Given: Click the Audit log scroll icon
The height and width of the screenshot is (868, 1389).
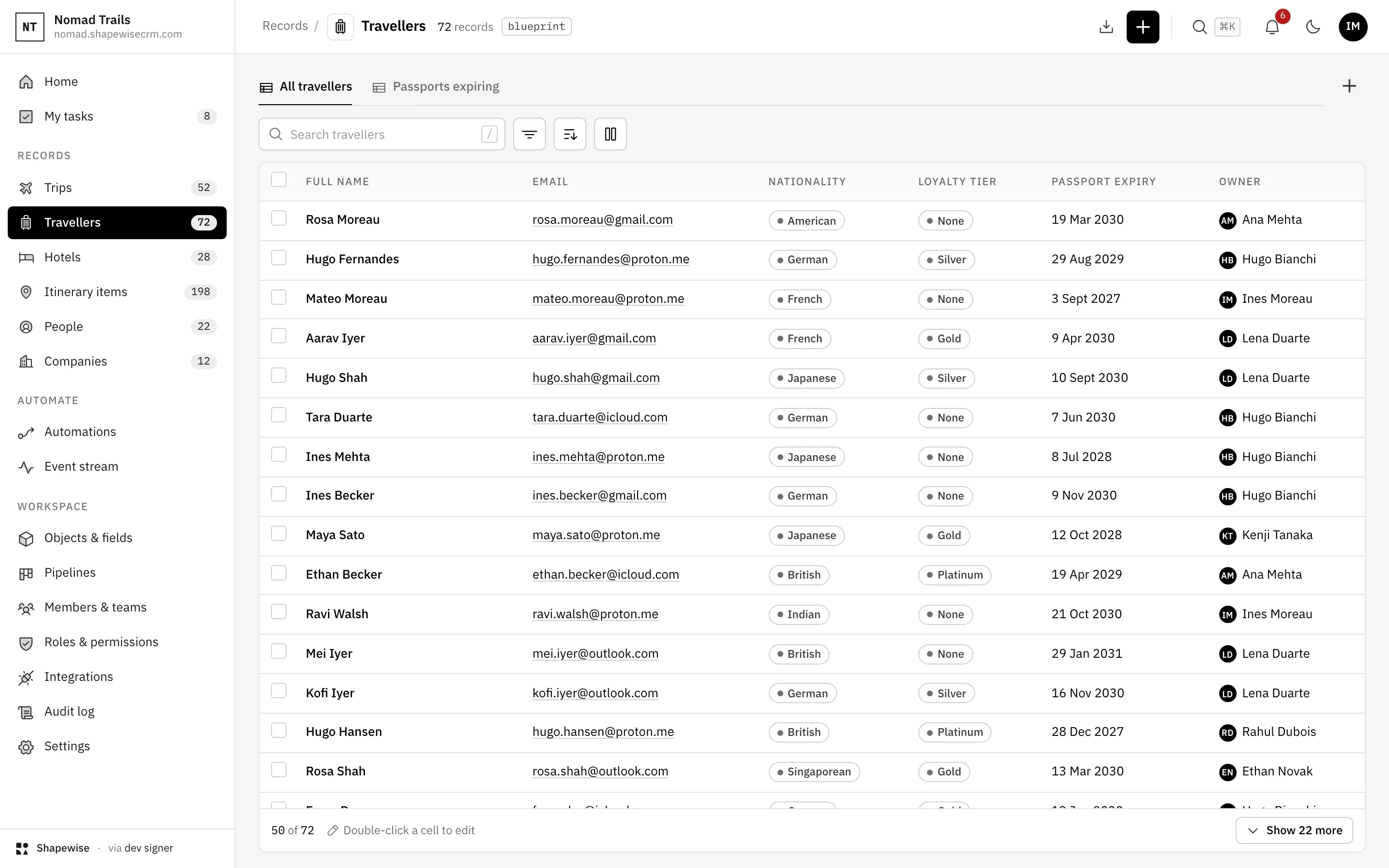Looking at the screenshot, I should pos(26,712).
